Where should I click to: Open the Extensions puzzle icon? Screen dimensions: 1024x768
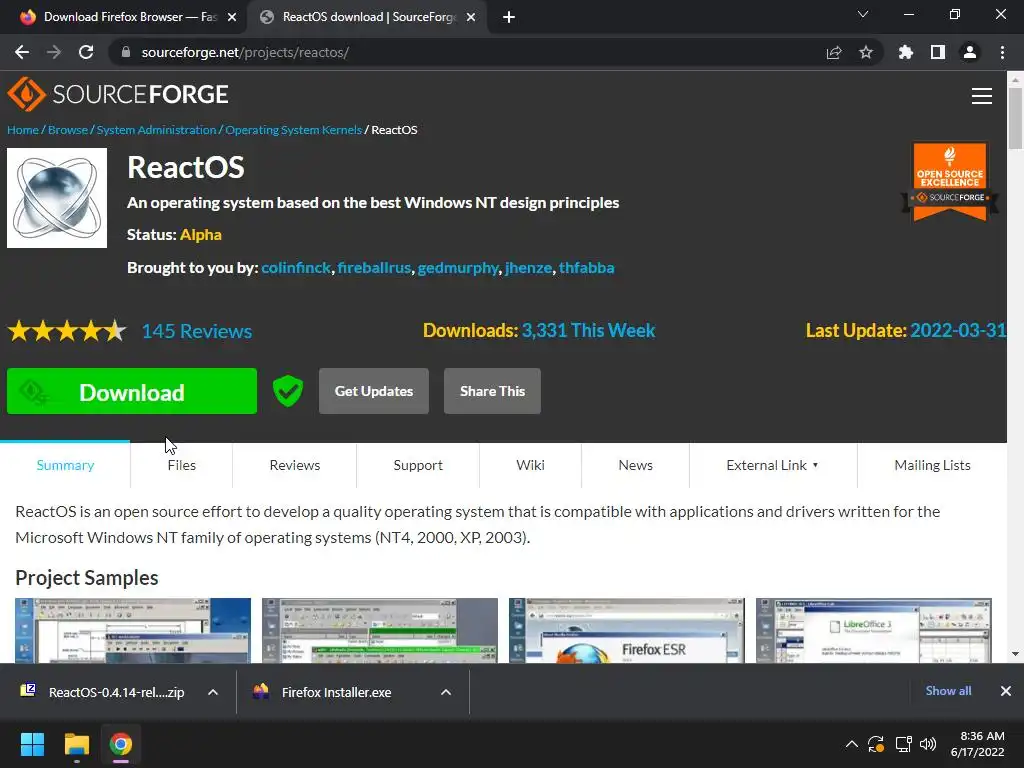click(x=906, y=52)
